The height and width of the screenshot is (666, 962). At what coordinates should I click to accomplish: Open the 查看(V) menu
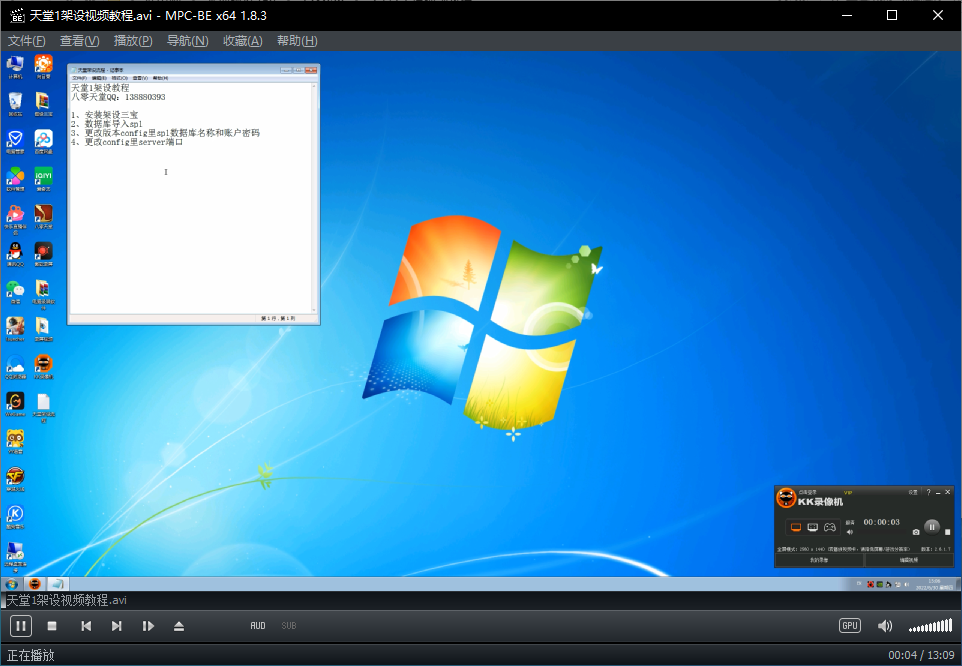click(x=80, y=41)
